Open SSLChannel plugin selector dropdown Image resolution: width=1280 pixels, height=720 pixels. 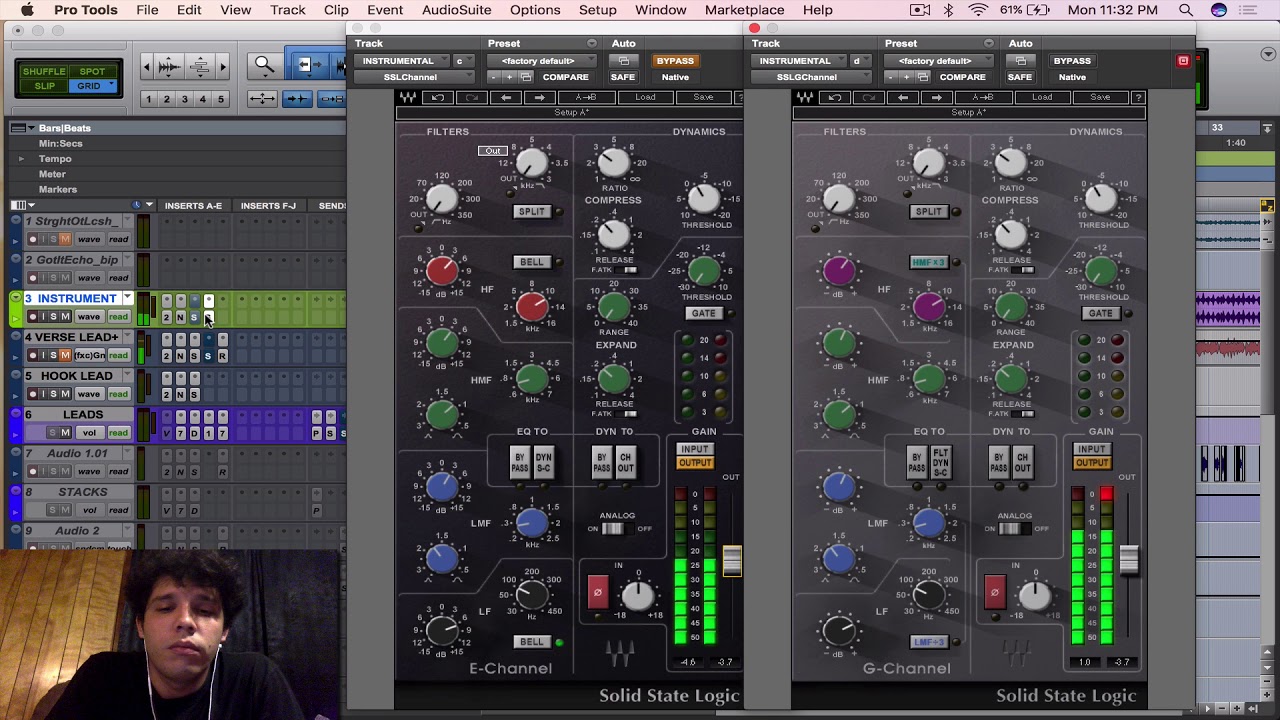point(414,77)
